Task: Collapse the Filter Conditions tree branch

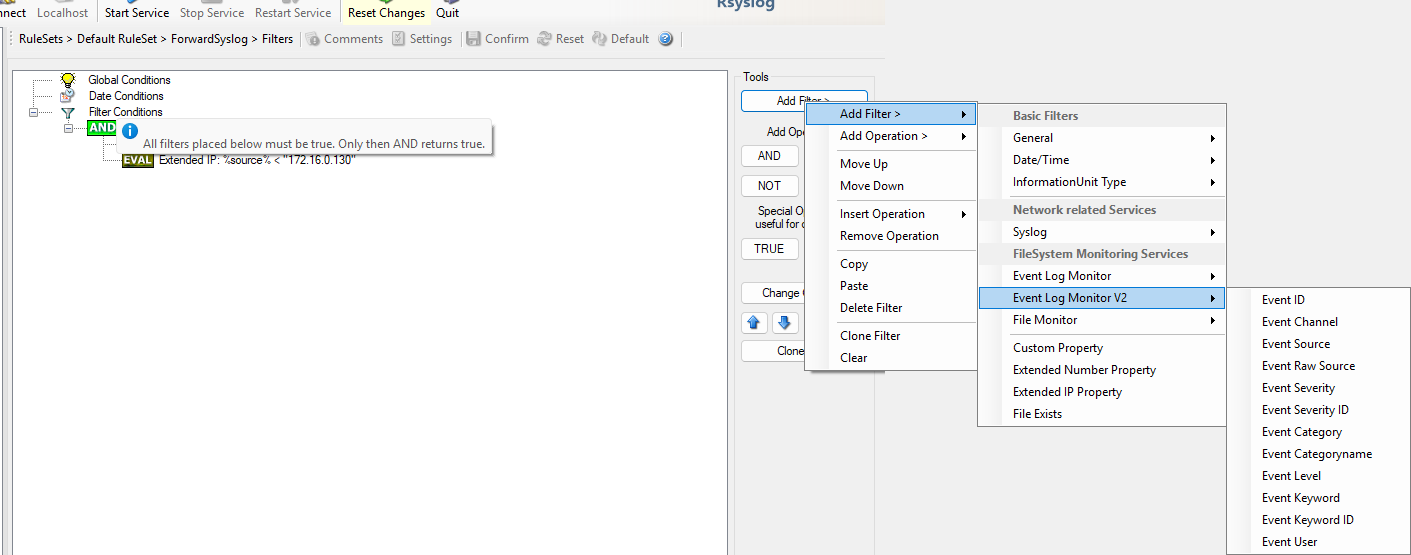Action: tap(33, 112)
